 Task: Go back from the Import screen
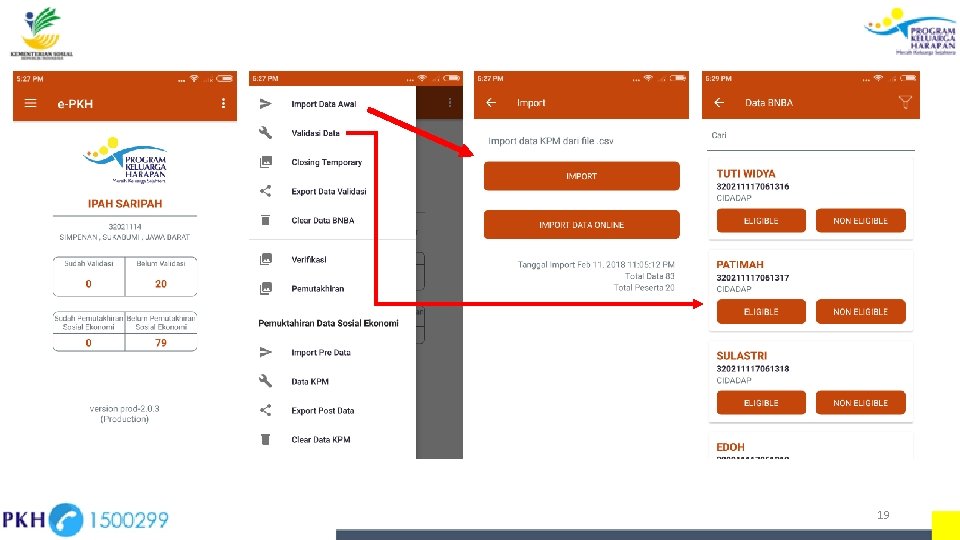[491, 103]
